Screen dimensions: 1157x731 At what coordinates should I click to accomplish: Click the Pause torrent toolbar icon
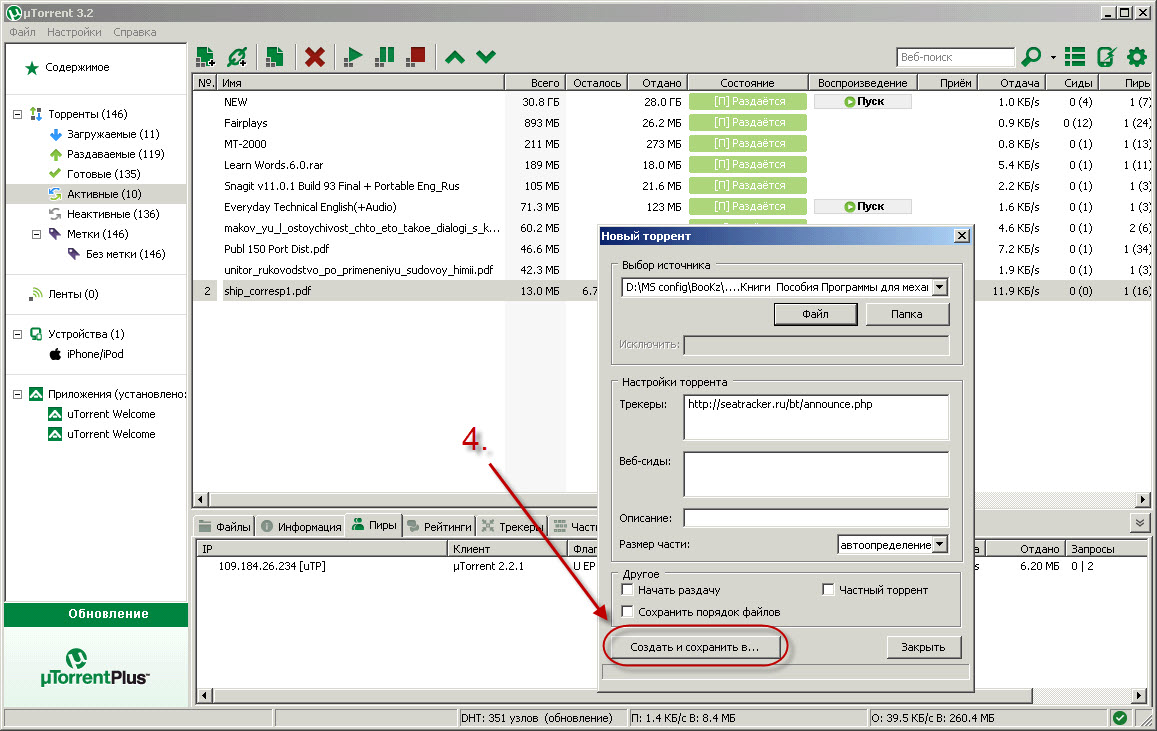384,57
